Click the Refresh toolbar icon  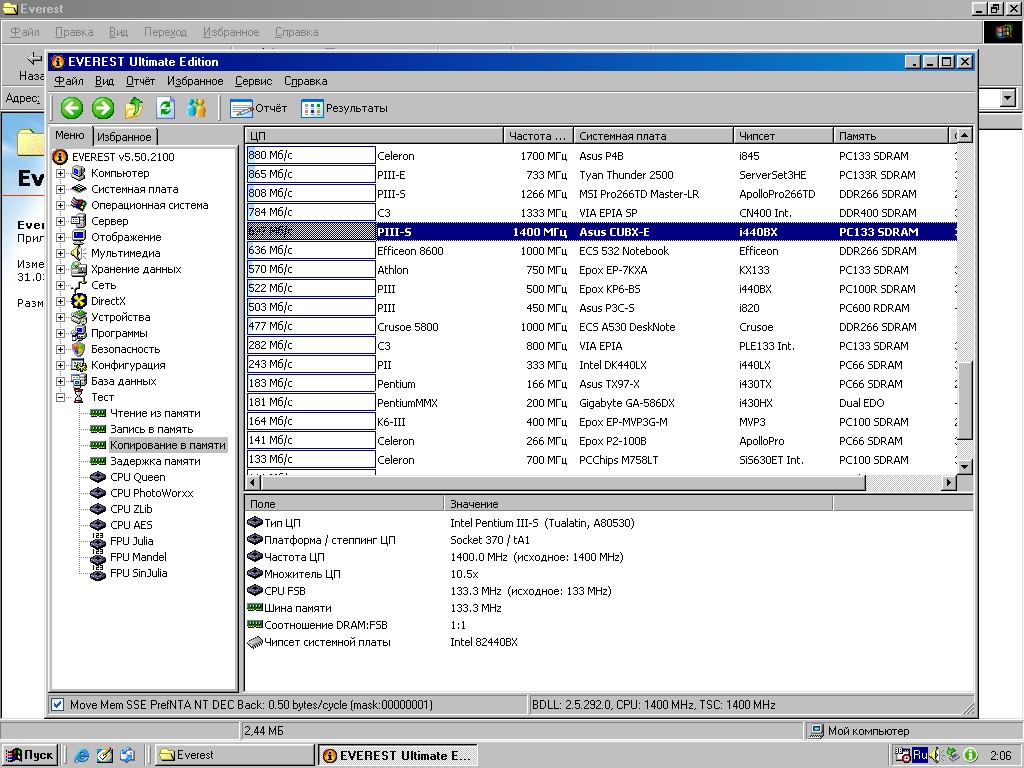tap(165, 108)
